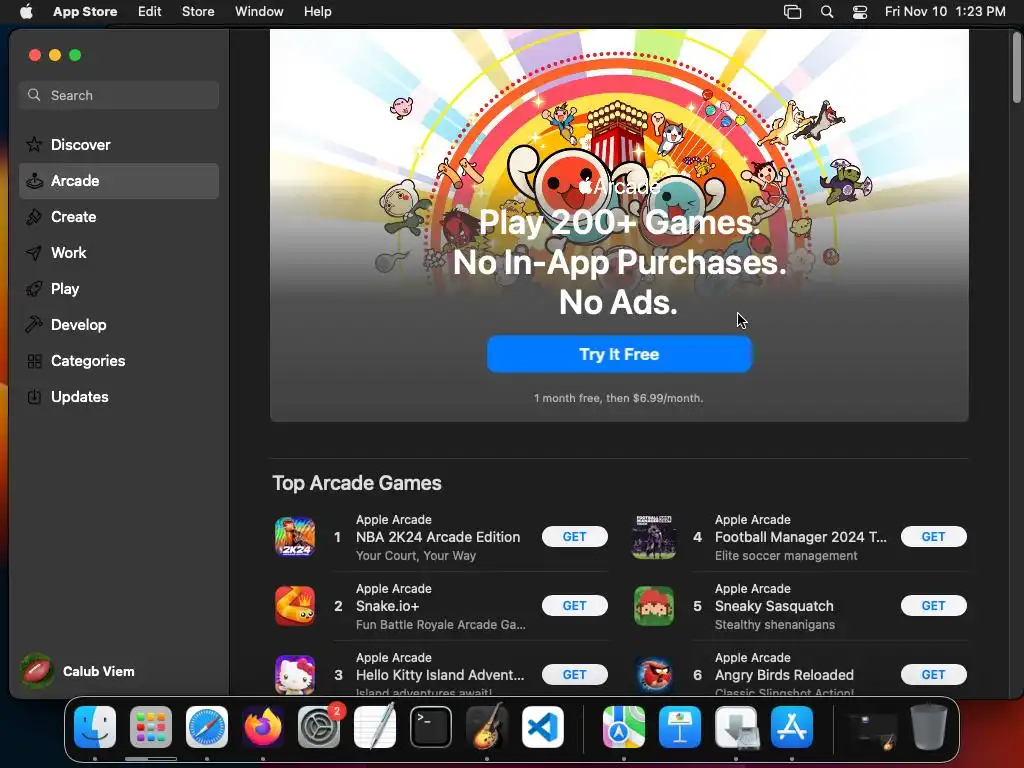1024x768 pixels.
Task: Open Terminal from the Dock
Action: point(431,727)
